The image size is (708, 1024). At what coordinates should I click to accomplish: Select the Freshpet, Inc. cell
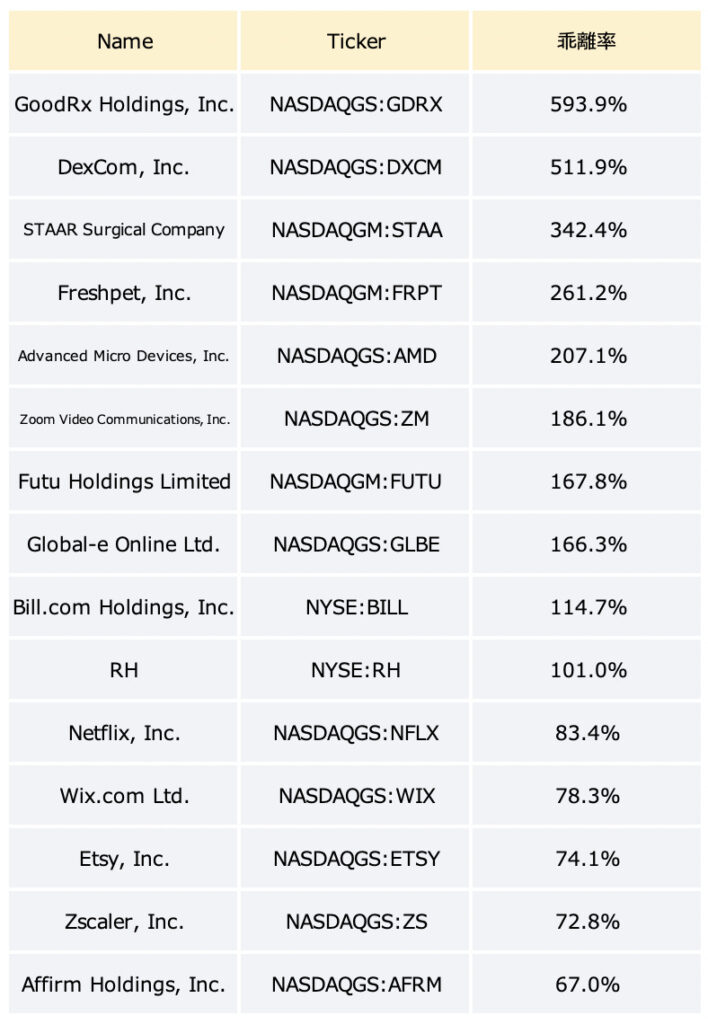(123, 293)
